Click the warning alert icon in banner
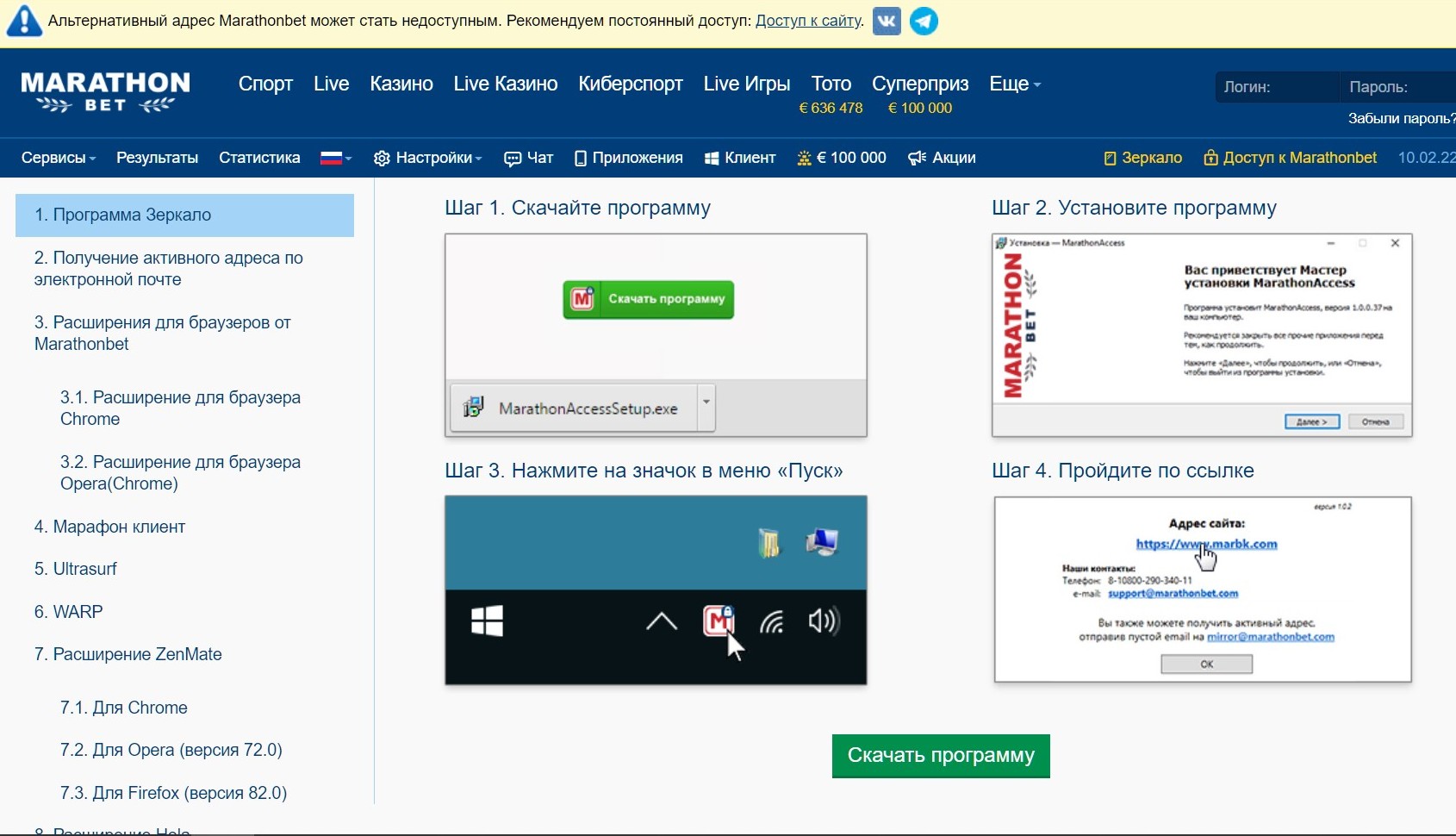This screenshot has width=1456, height=836. pos(24,21)
